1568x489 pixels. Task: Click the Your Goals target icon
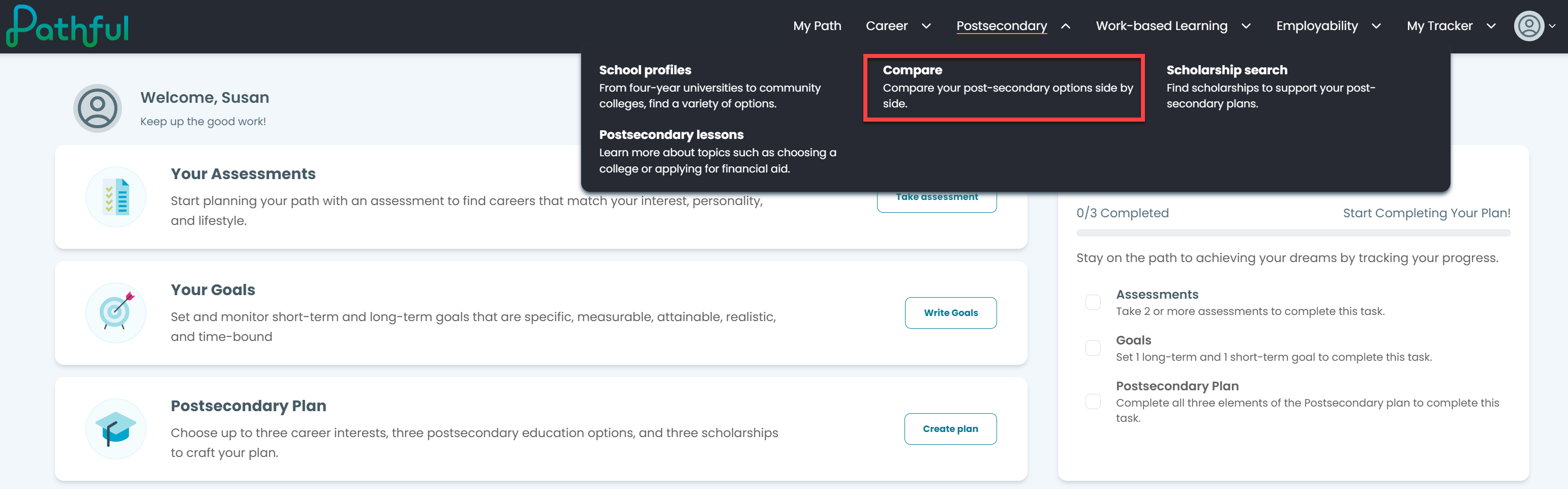(x=115, y=312)
